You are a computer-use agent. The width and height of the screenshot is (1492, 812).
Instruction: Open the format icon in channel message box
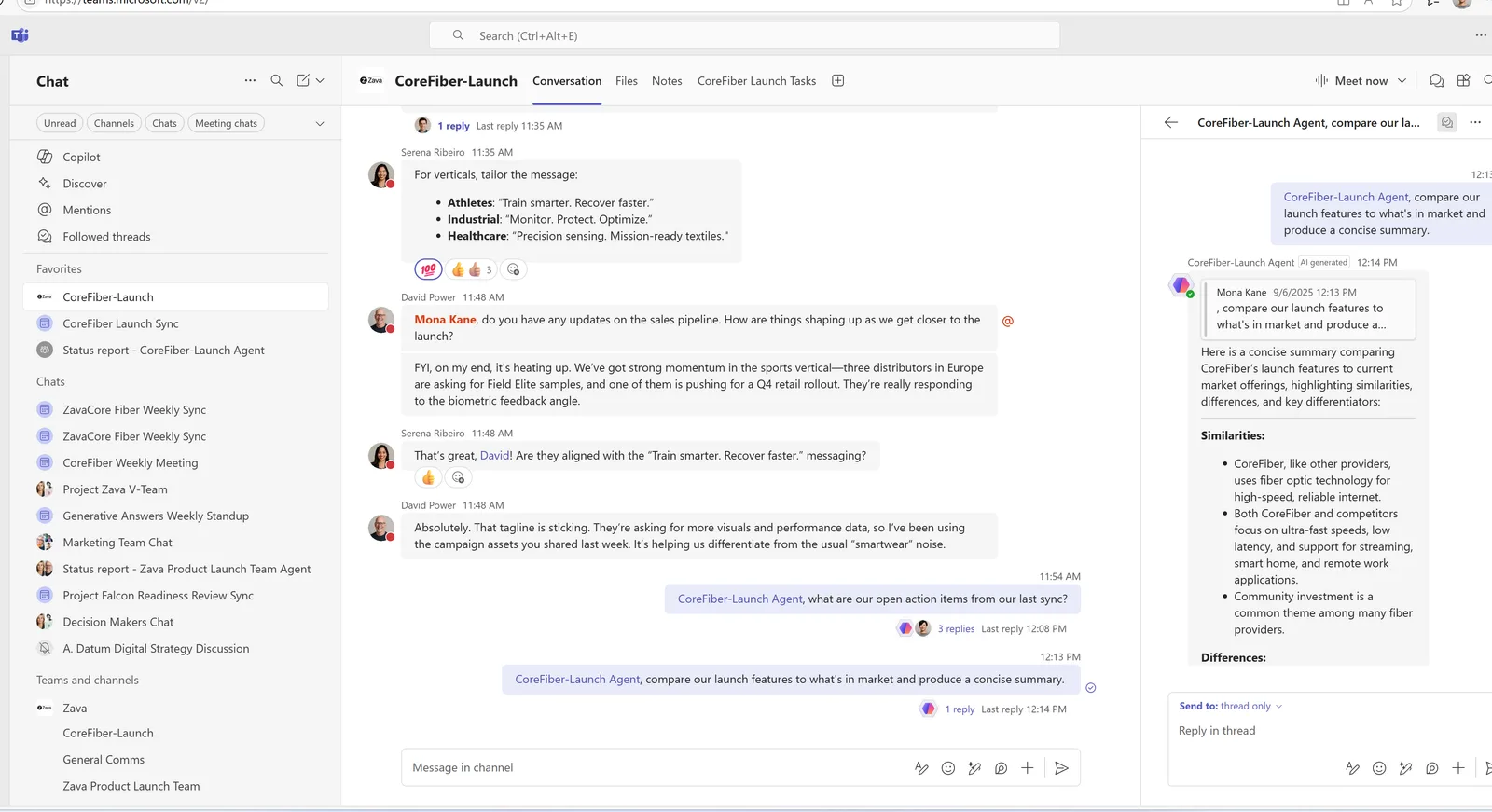click(921, 768)
